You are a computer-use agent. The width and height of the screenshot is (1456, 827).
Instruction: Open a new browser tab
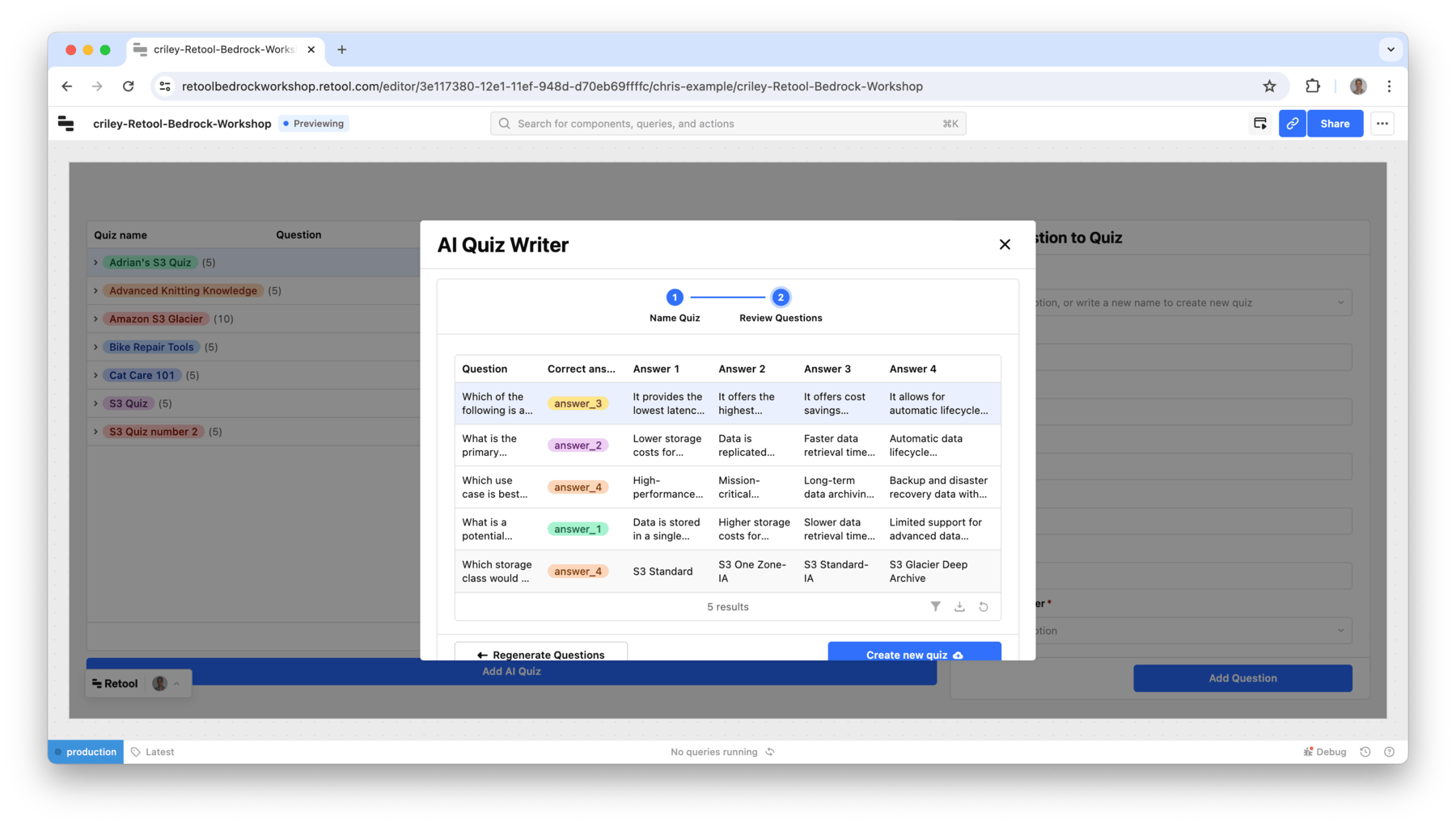click(342, 49)
